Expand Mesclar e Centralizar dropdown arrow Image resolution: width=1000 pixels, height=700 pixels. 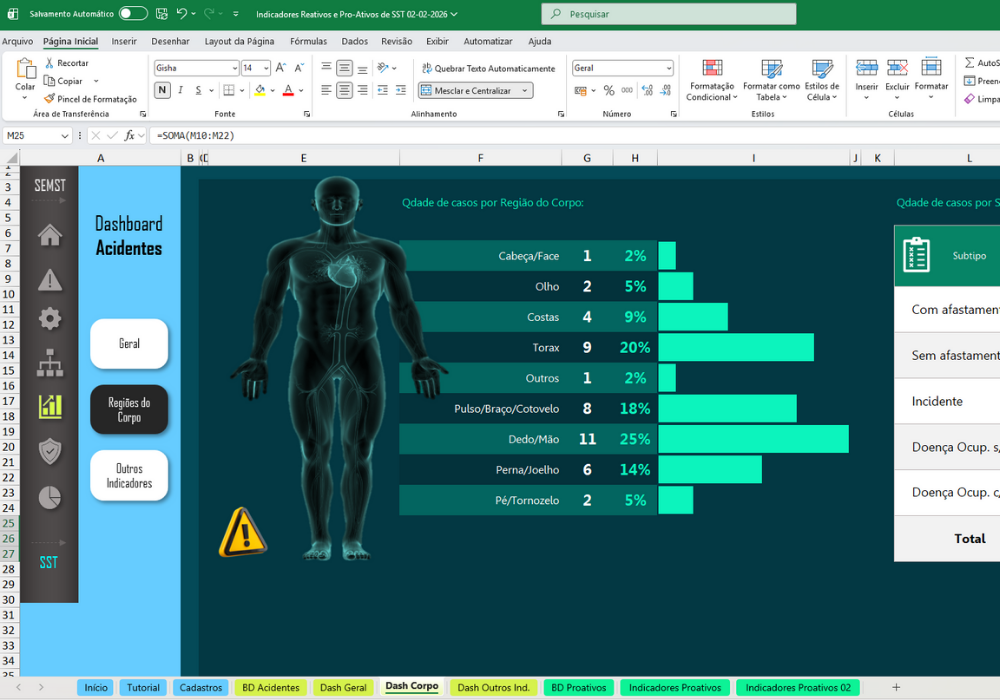coord(525,91)
